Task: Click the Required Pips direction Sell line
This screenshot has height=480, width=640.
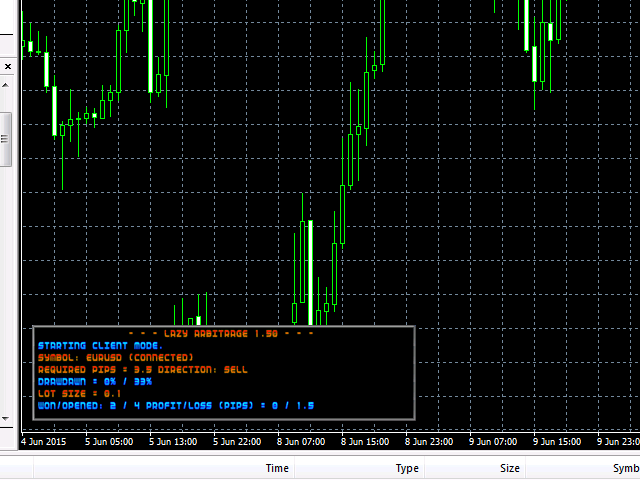Action: 142,369
